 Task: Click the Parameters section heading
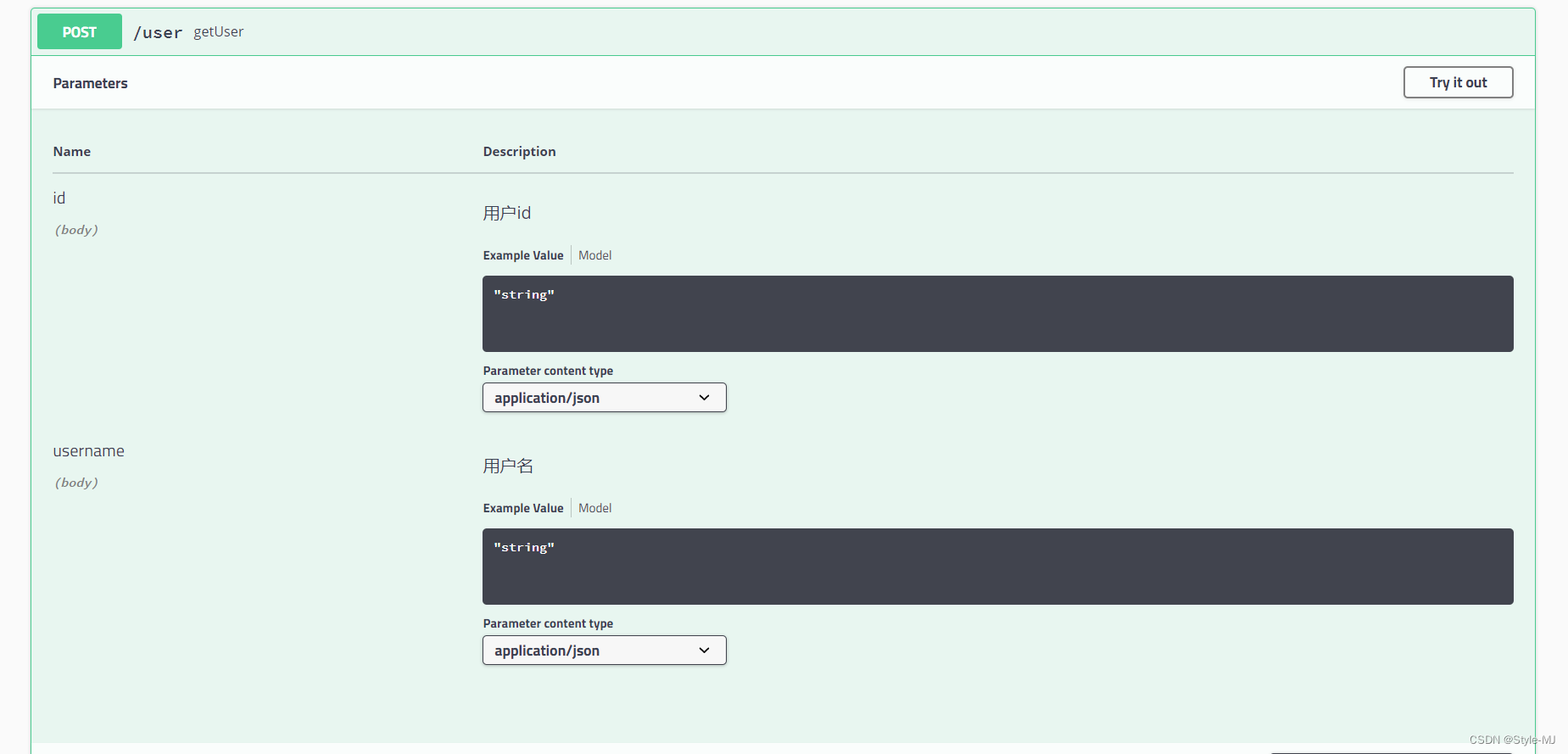[x=90, y=83]
